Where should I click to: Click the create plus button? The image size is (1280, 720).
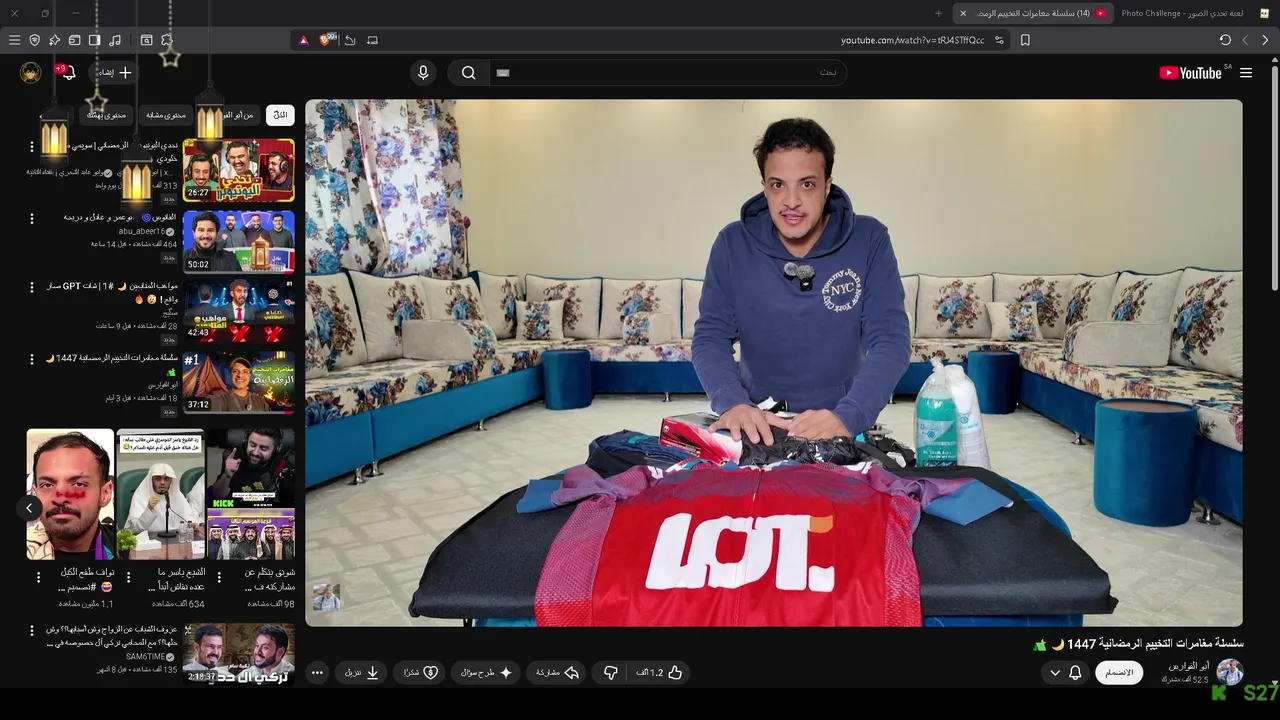[113, 72]
